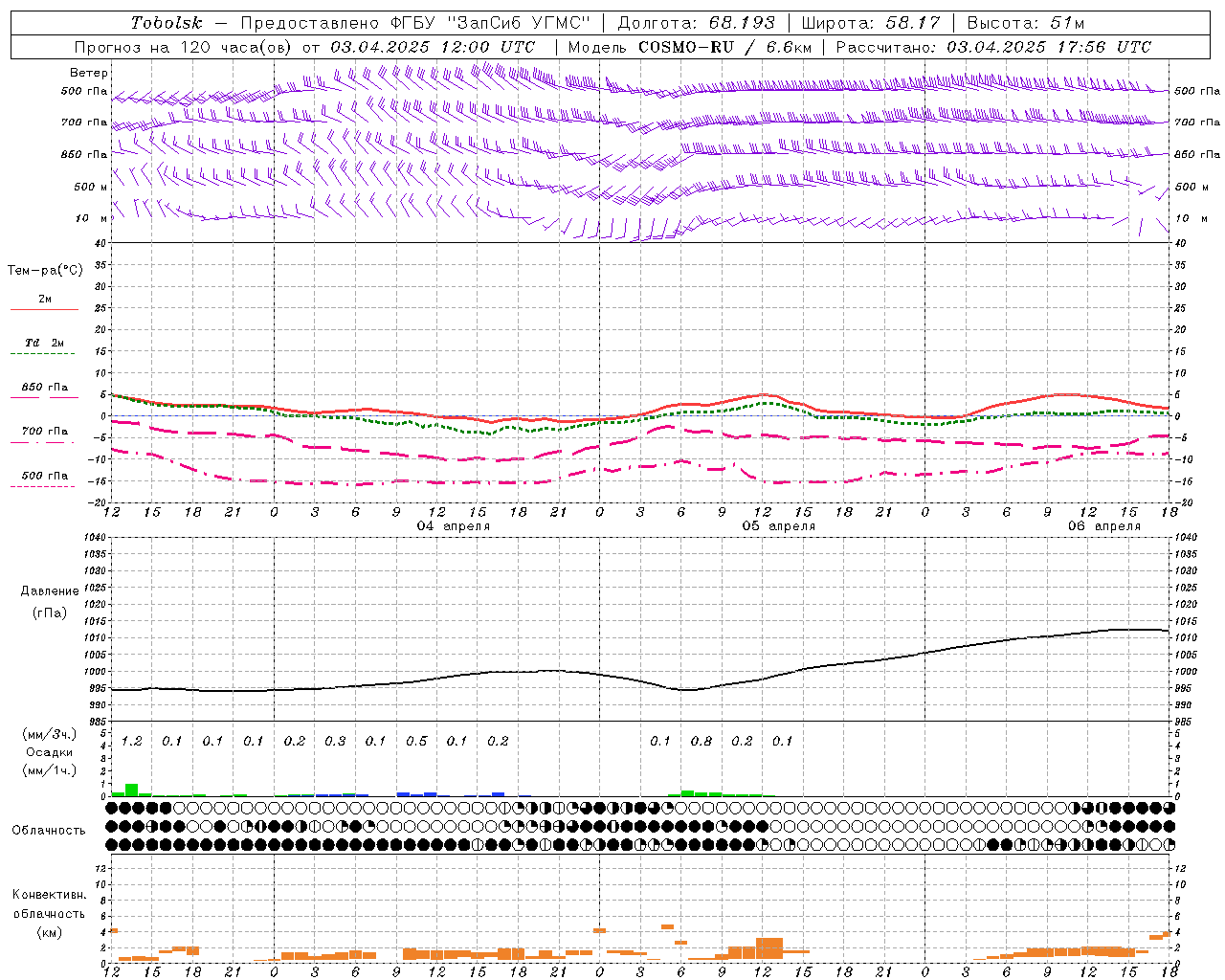Viewport: 1225px width, 980px height.
Task: Click the "Конвективн." convective label
Action: [x=50, y=895]
